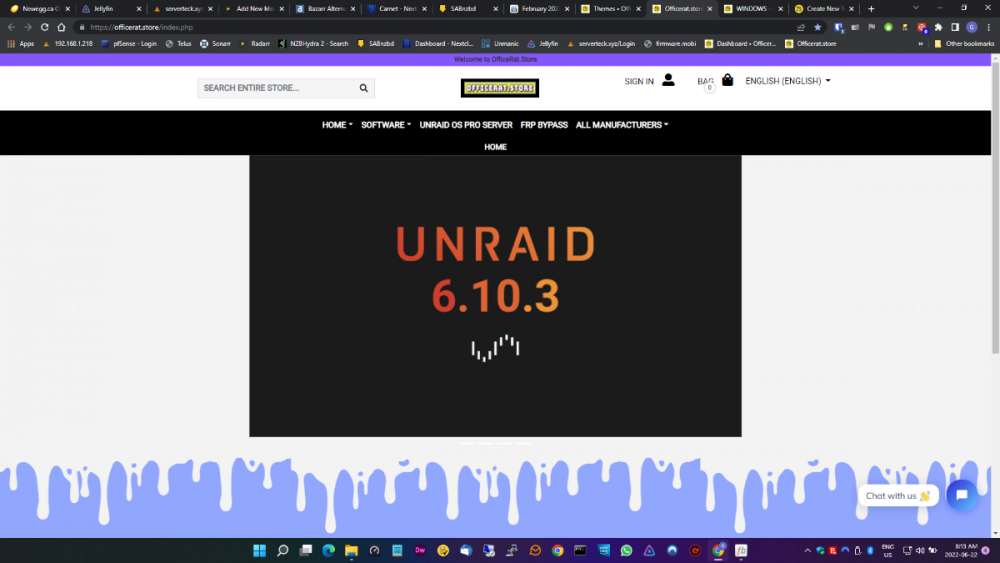1000x563 pixels.
Task: Click the Windows Start button in taskbar
Action: coord(260,550)
